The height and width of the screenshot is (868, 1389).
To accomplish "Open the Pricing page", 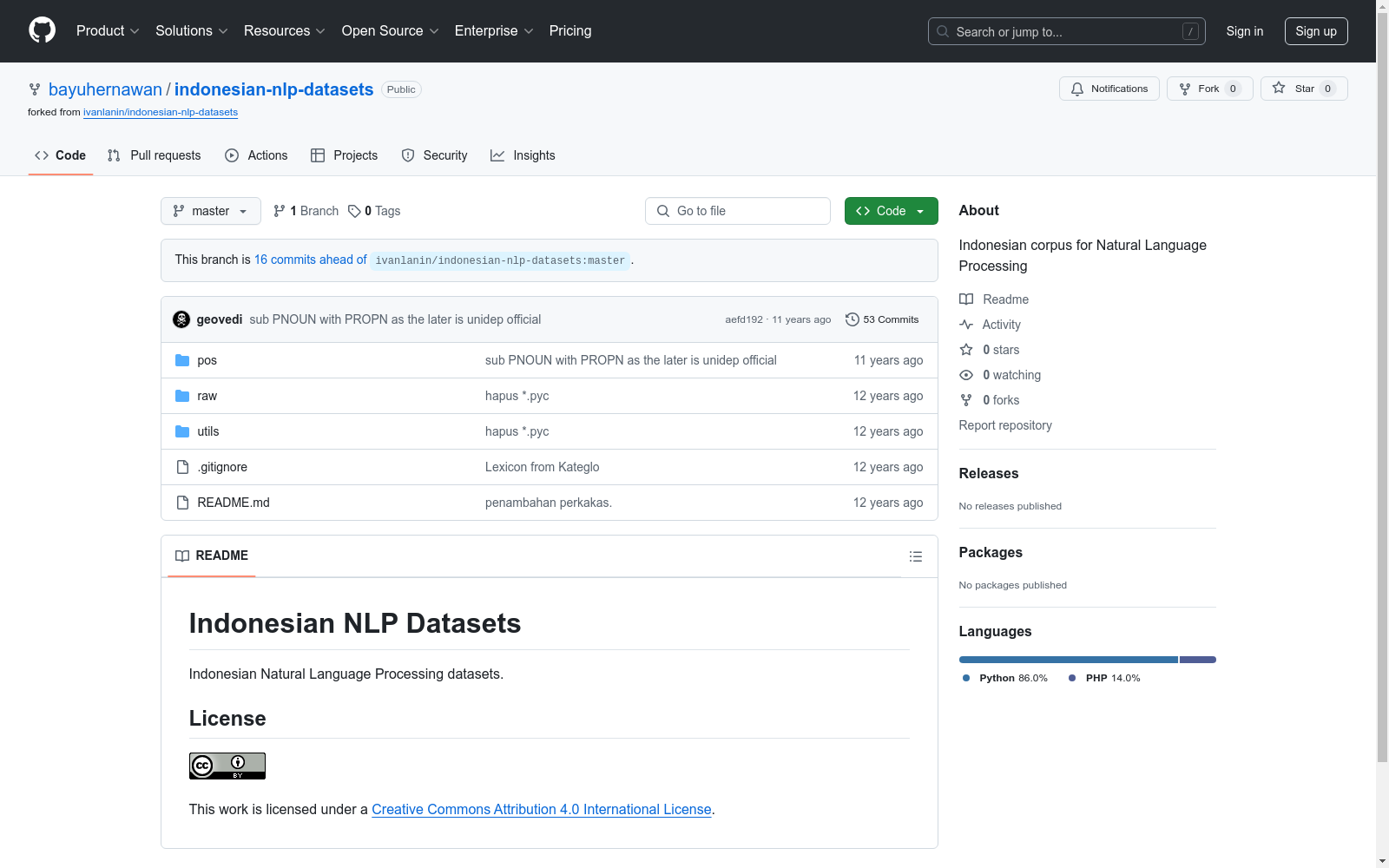I will 570,30.
